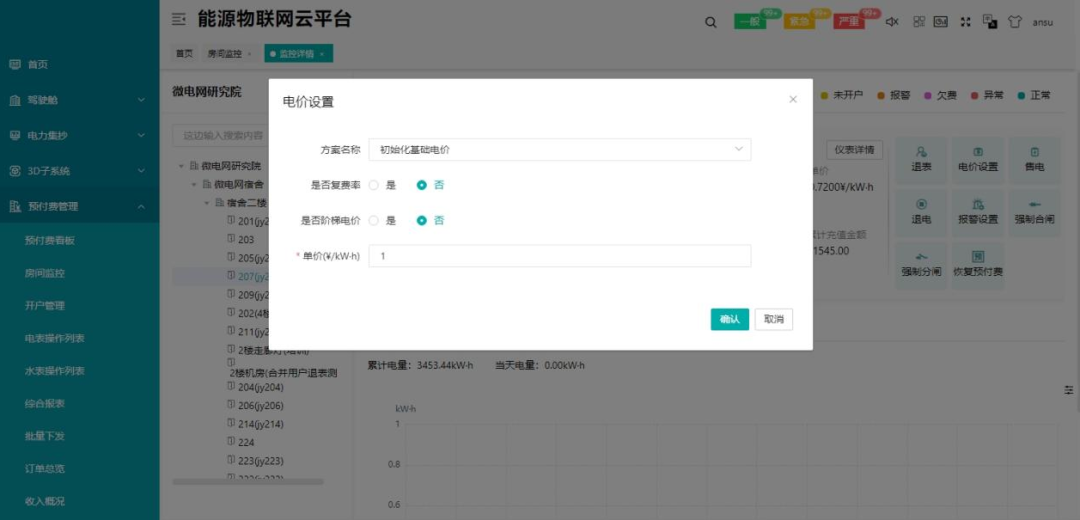
Task: Open the 一般 alarm badge
Action: pyautogui.click(x=749, y=21)
